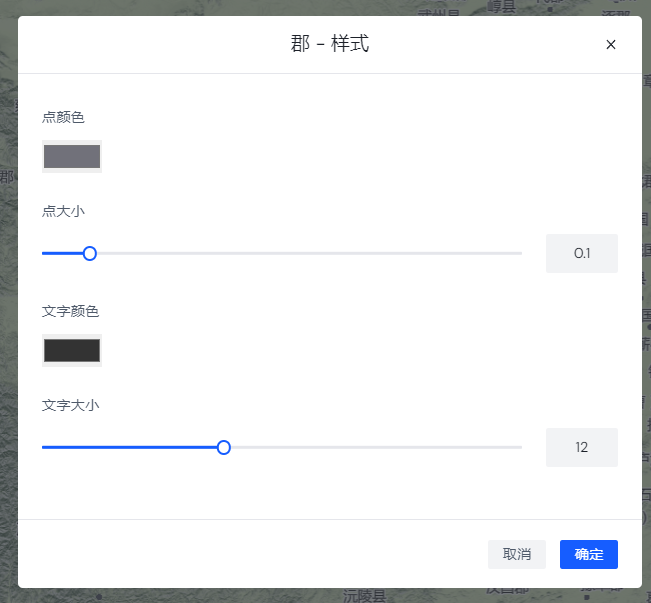Click the dimmed map area left of dialog
Viewport: 651px width, 603px height.
(x=8, y=300)
